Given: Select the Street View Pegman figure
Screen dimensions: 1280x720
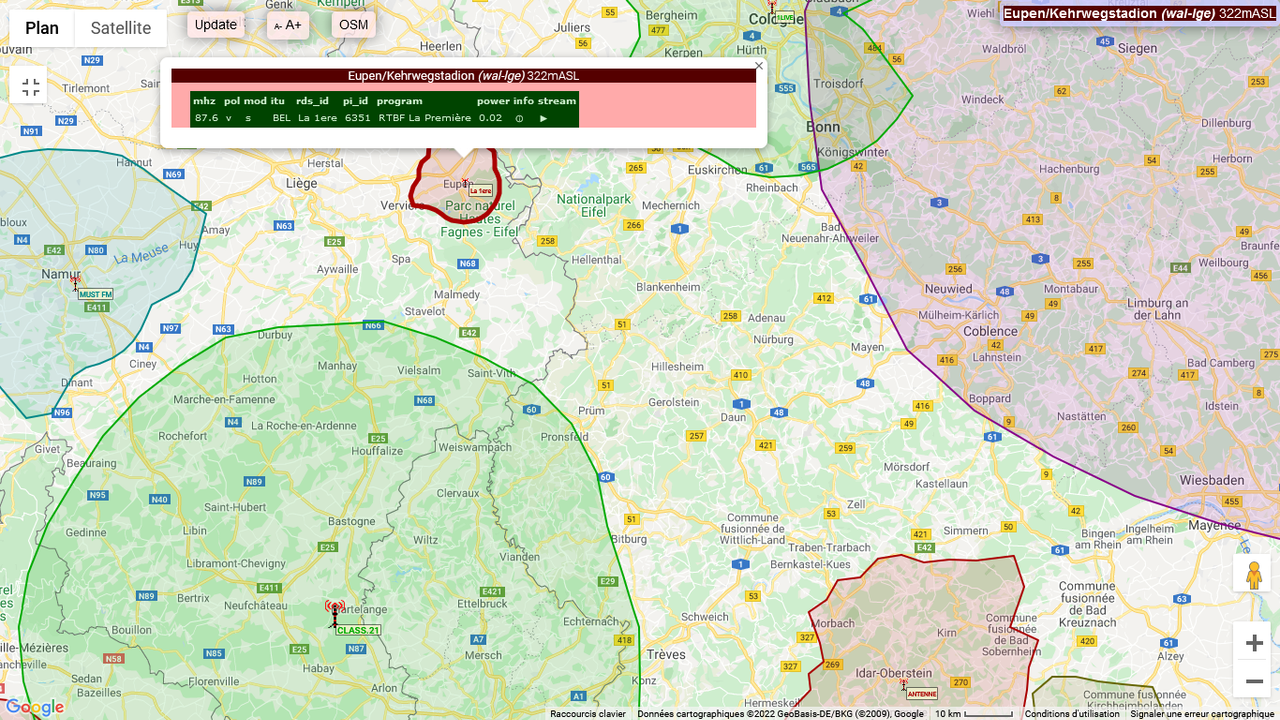Looking at the screenshot, I should coord(1253,575).
